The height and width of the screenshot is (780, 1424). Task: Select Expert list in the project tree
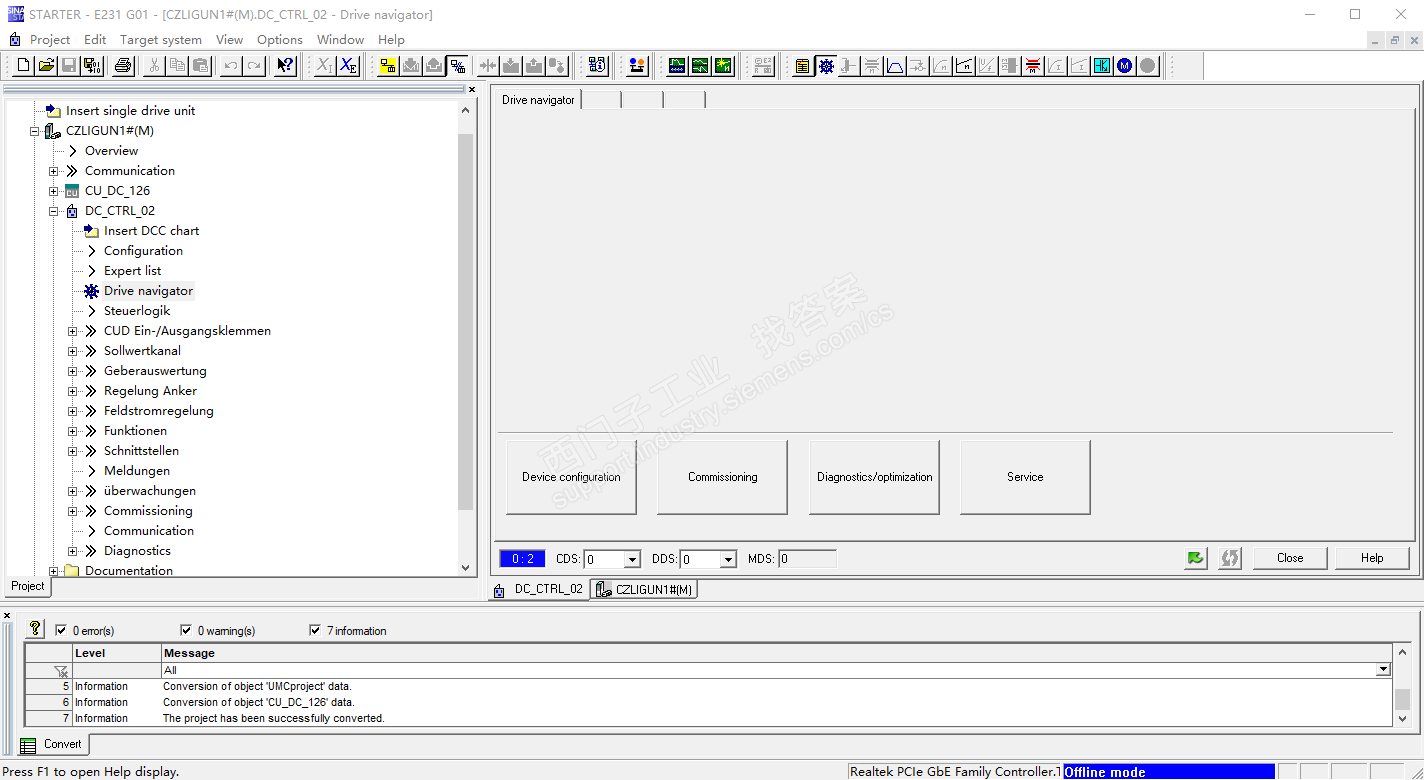point(132,271)
